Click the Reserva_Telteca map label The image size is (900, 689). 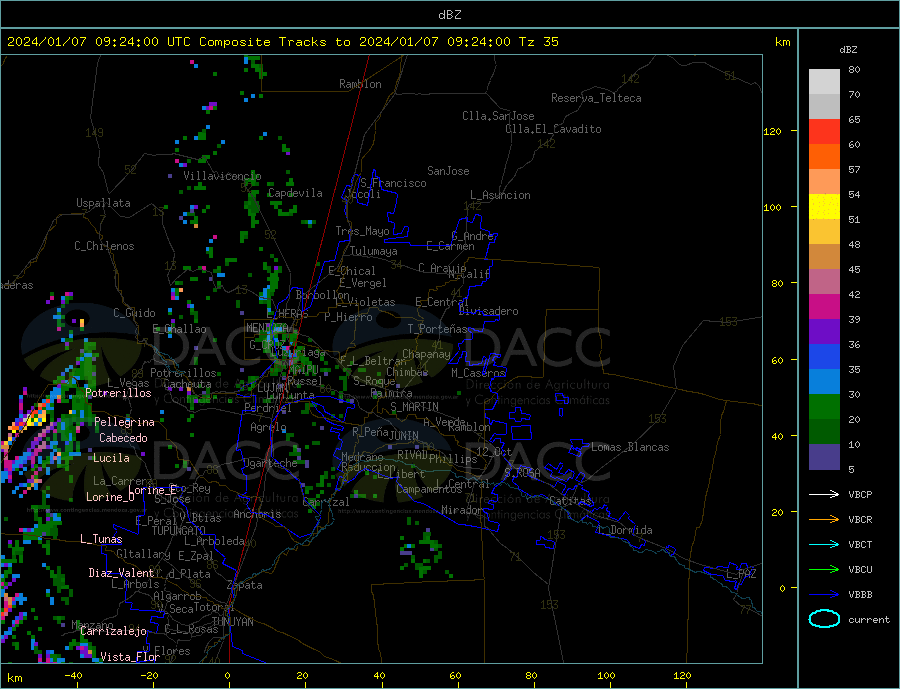[x=596, y=98]
